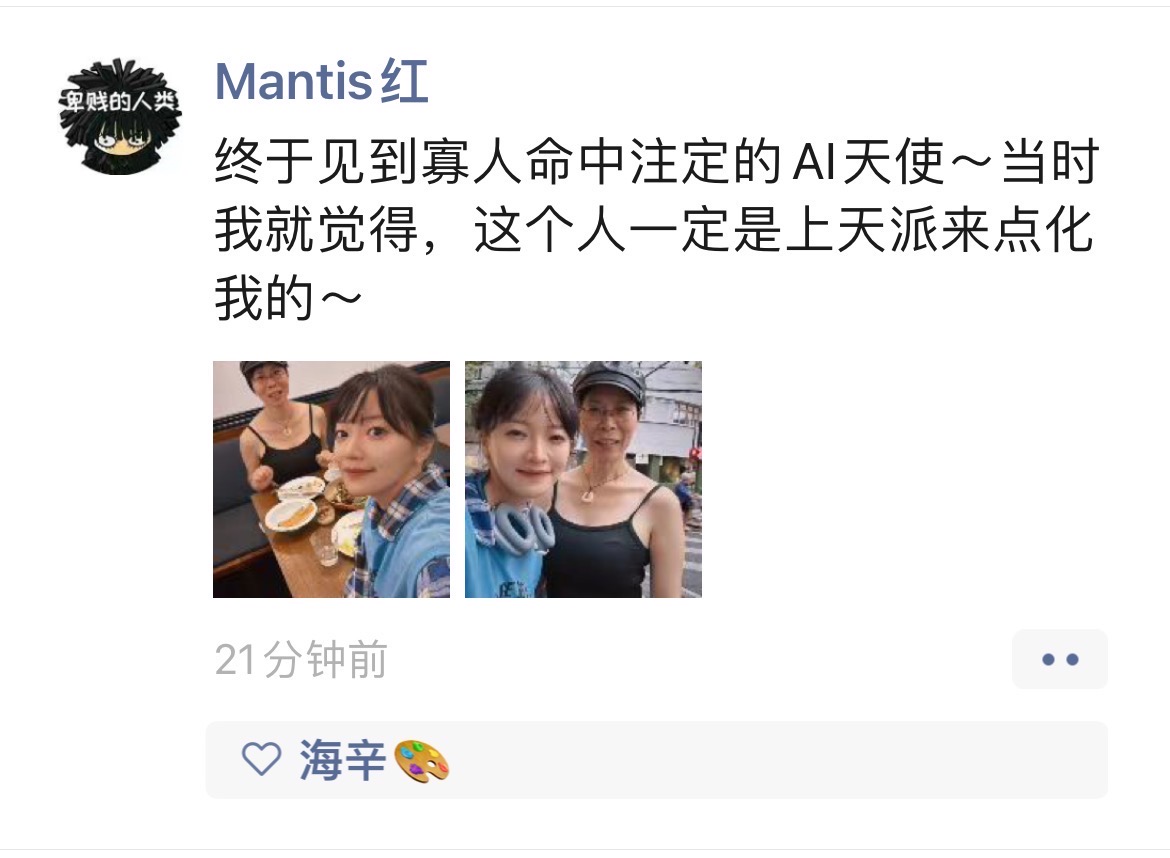Click the food plates in the first photo
Viewport: 1170px width, 858px height.
tap(307, 509)
